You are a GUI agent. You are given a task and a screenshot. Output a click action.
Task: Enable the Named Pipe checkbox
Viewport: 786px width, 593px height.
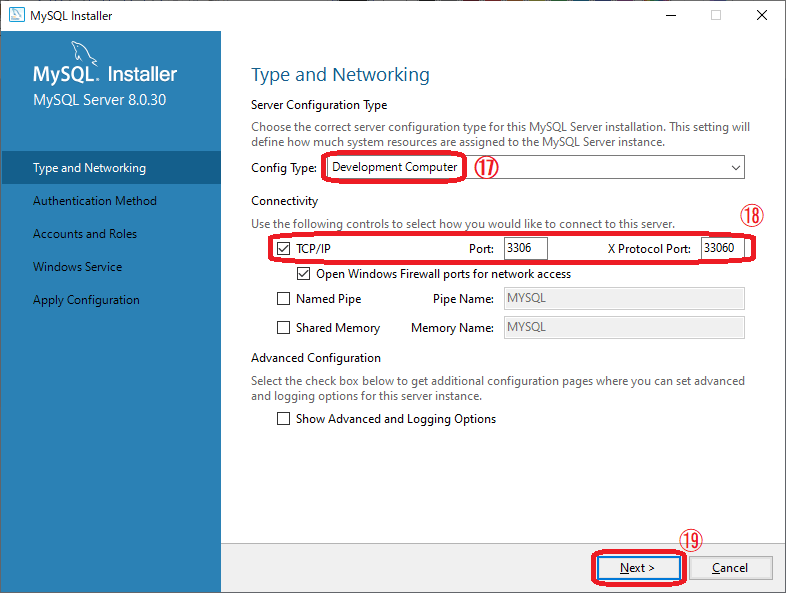(283, 299)
